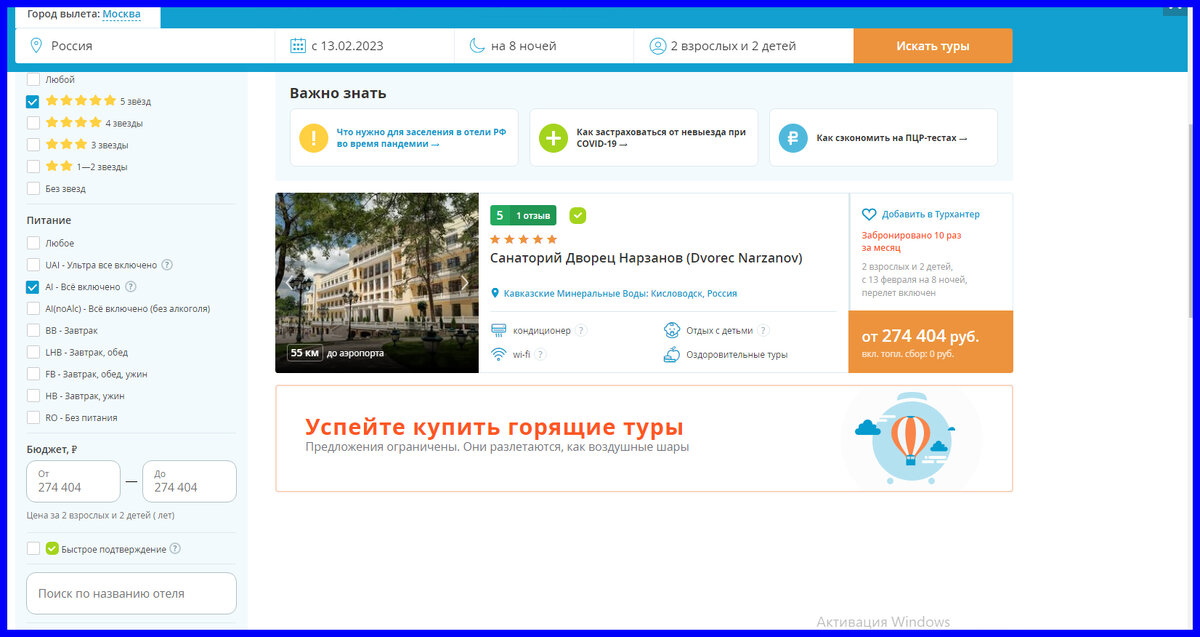
Task: Click the Искать туры button
Action: pos(933,46)
